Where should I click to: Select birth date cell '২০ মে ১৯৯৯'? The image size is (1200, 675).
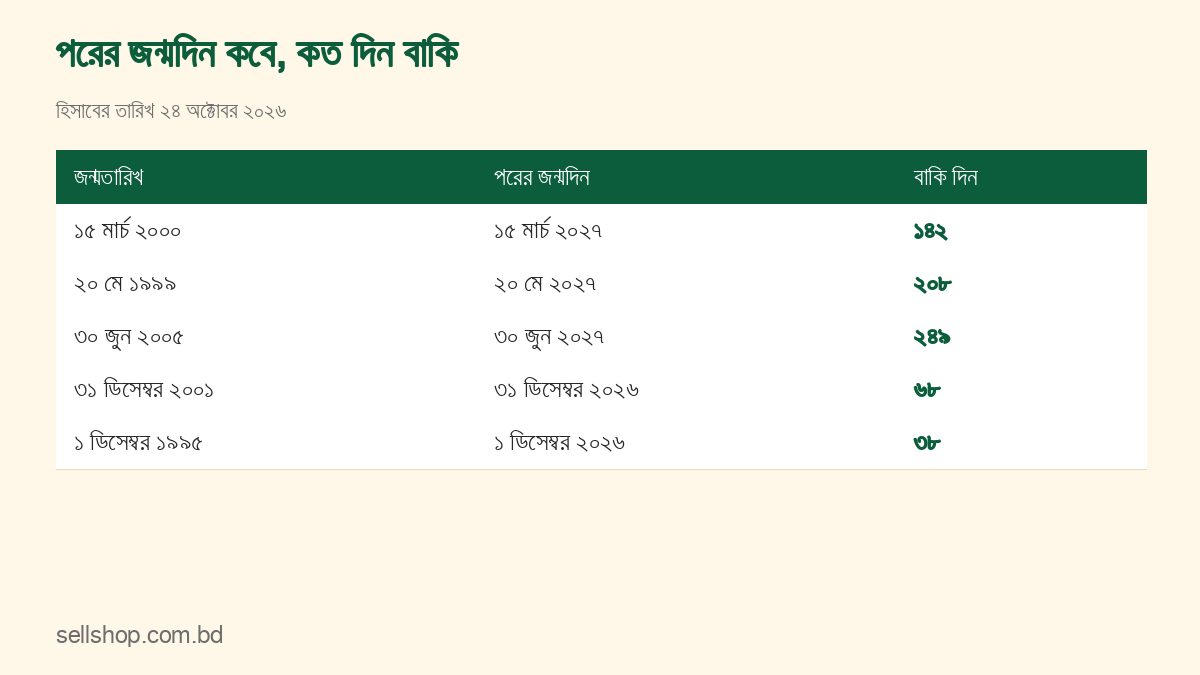point(125,284)
